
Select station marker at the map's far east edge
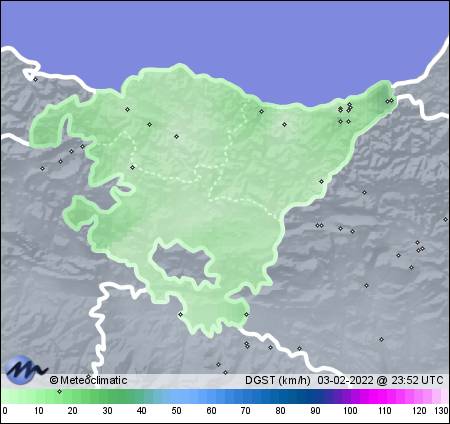click(x=445, y=219)
